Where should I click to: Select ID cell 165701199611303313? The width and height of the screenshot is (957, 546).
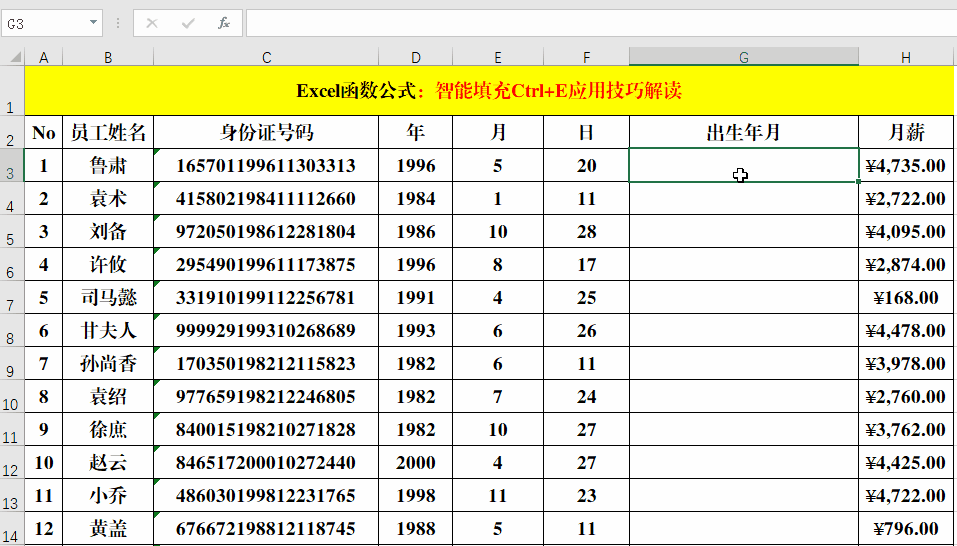coord(266,165)
